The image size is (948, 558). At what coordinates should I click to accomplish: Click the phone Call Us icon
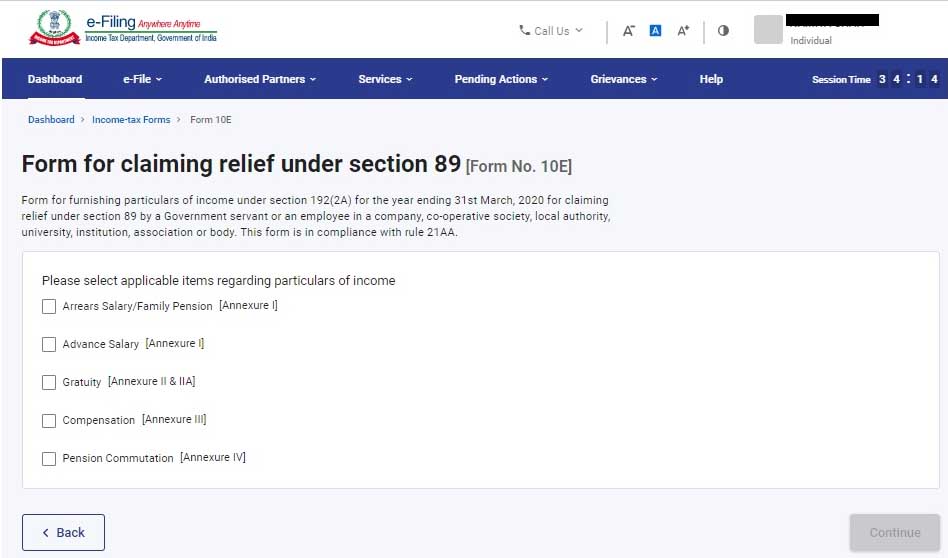point(525,31)
